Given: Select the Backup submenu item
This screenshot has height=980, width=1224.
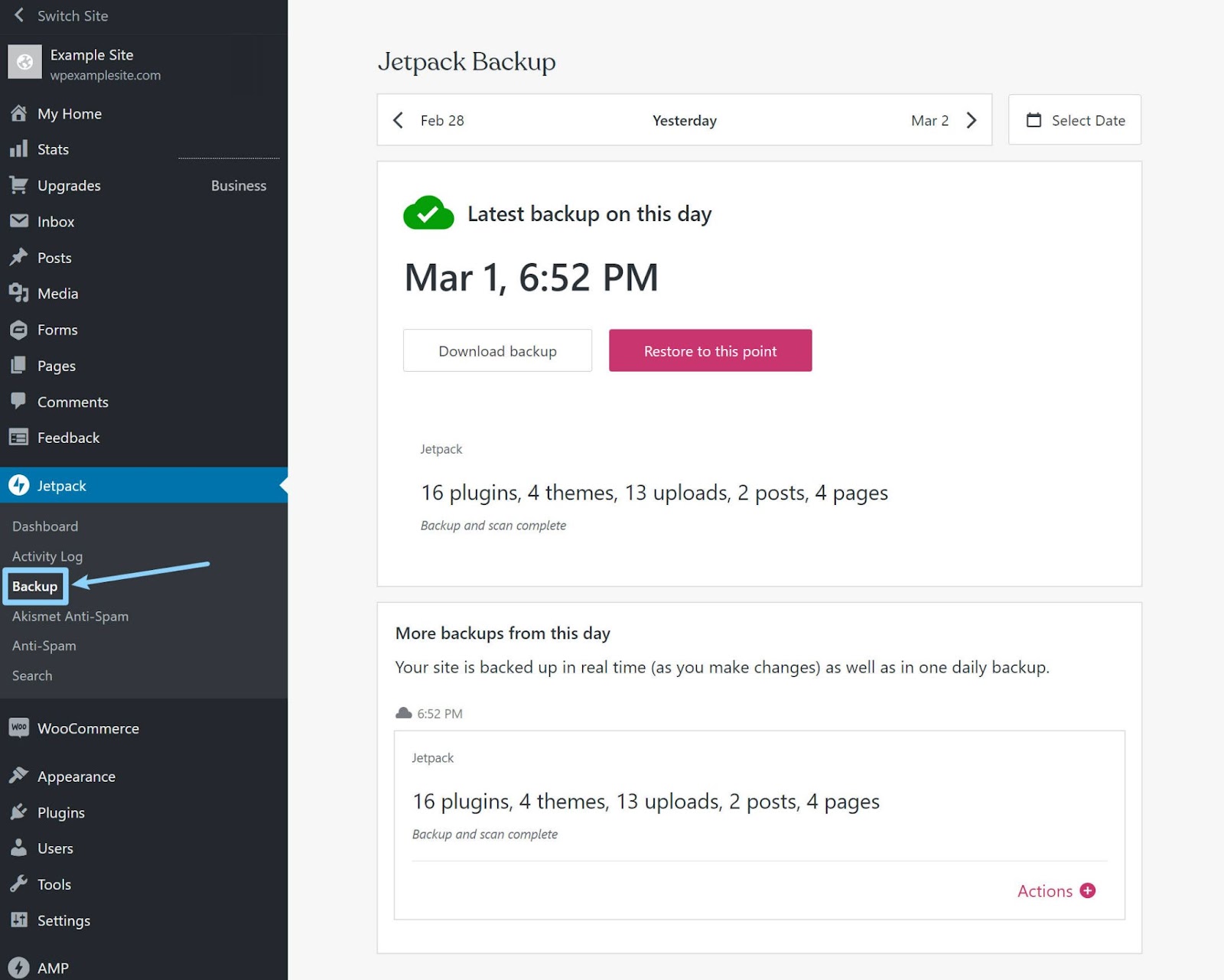Looking at the screenshot, I should point(35,586).
